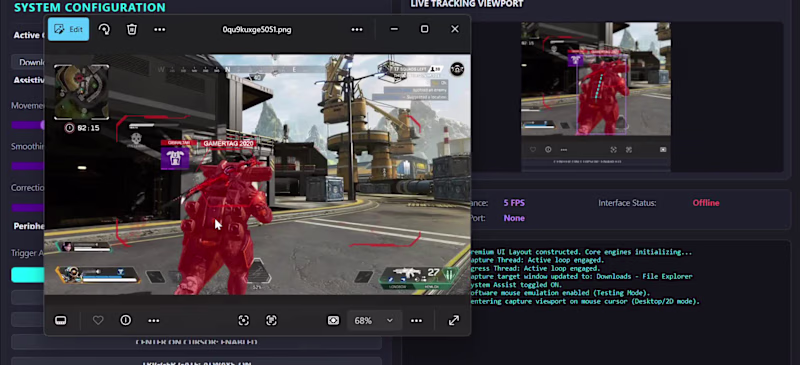Viewport: 800px width, 365px height.
Task: Click the SYSTEM CONFIGURATION heading
Action: point(90,7)
